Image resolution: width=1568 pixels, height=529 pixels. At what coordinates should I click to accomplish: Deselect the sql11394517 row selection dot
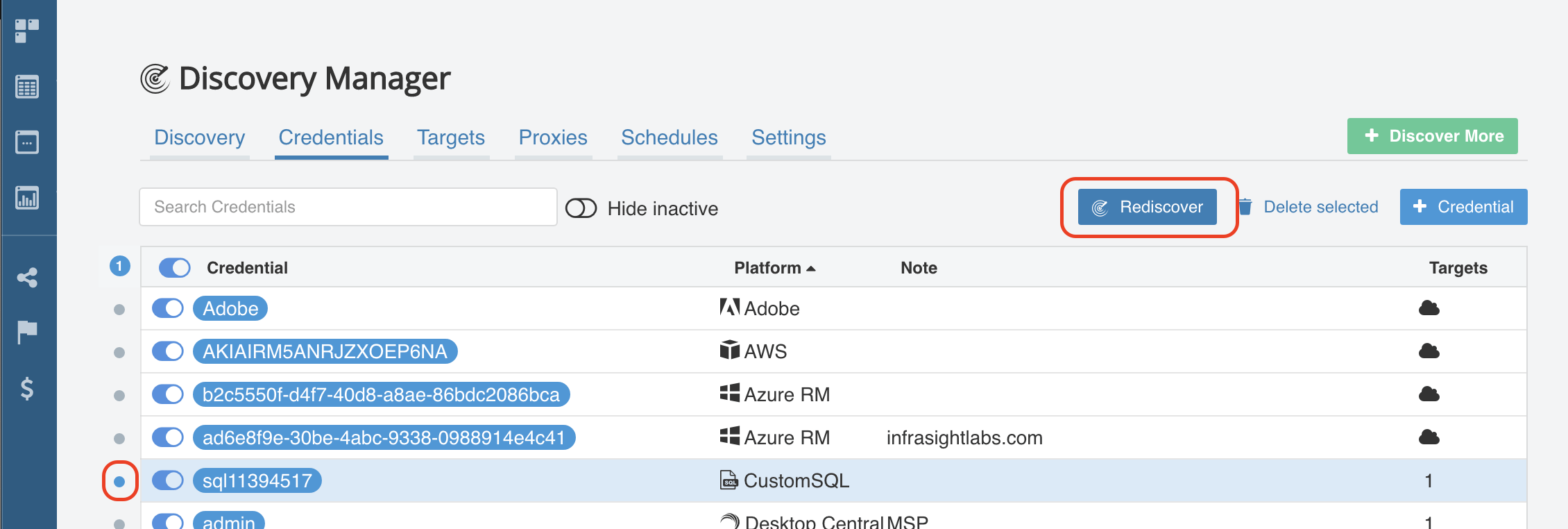point(119,481)
